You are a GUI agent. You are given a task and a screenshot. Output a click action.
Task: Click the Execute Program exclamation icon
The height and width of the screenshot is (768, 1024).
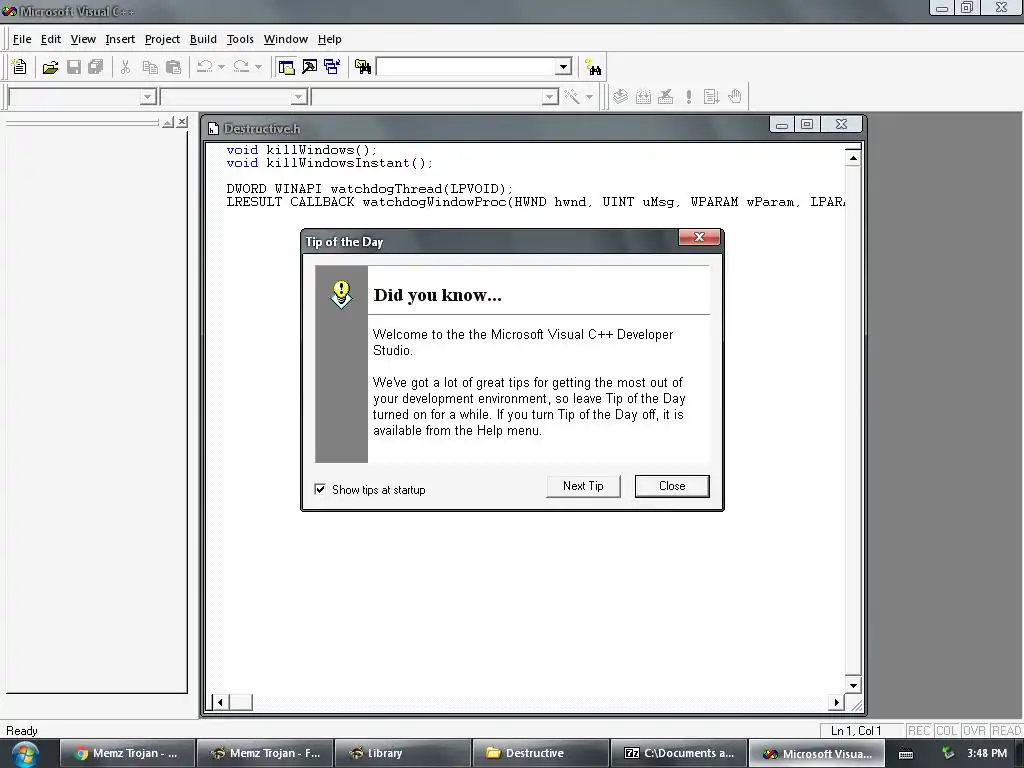pos(688,97)
